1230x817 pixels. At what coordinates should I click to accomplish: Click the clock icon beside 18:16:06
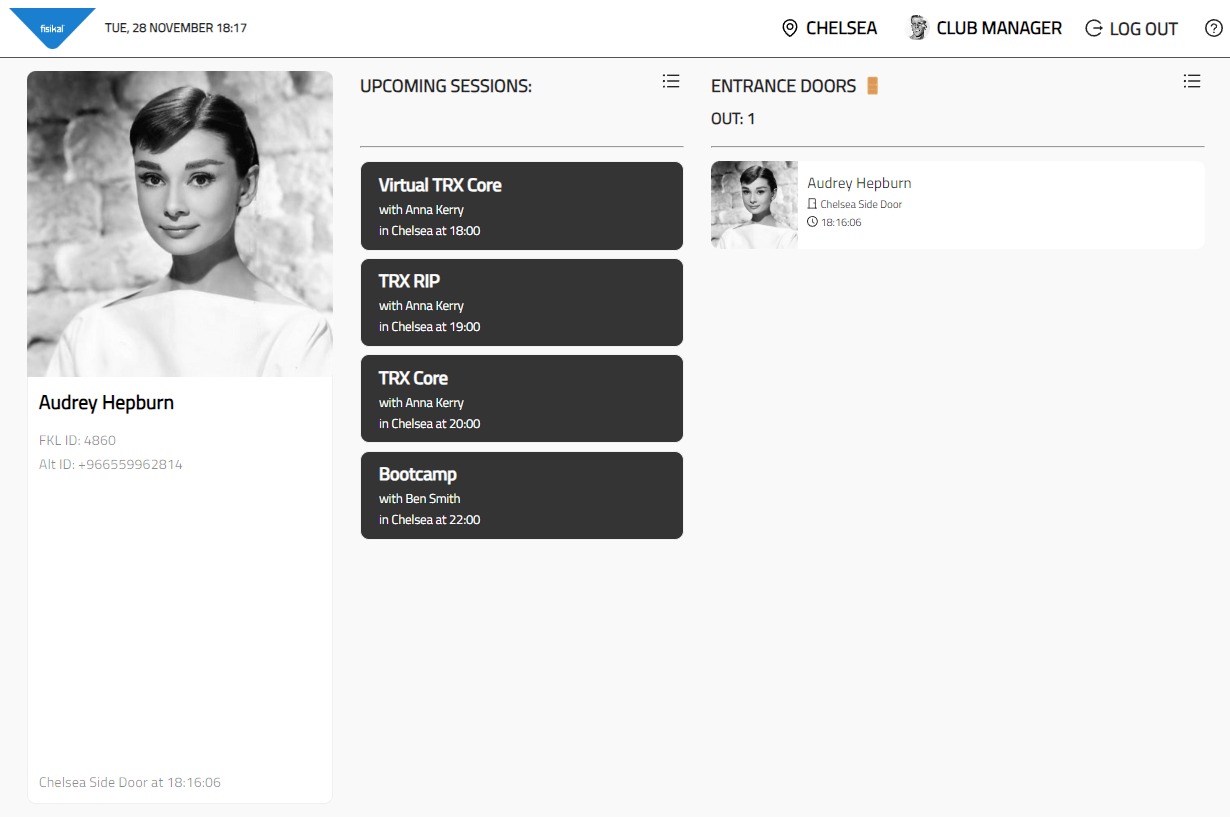[812, 222]
